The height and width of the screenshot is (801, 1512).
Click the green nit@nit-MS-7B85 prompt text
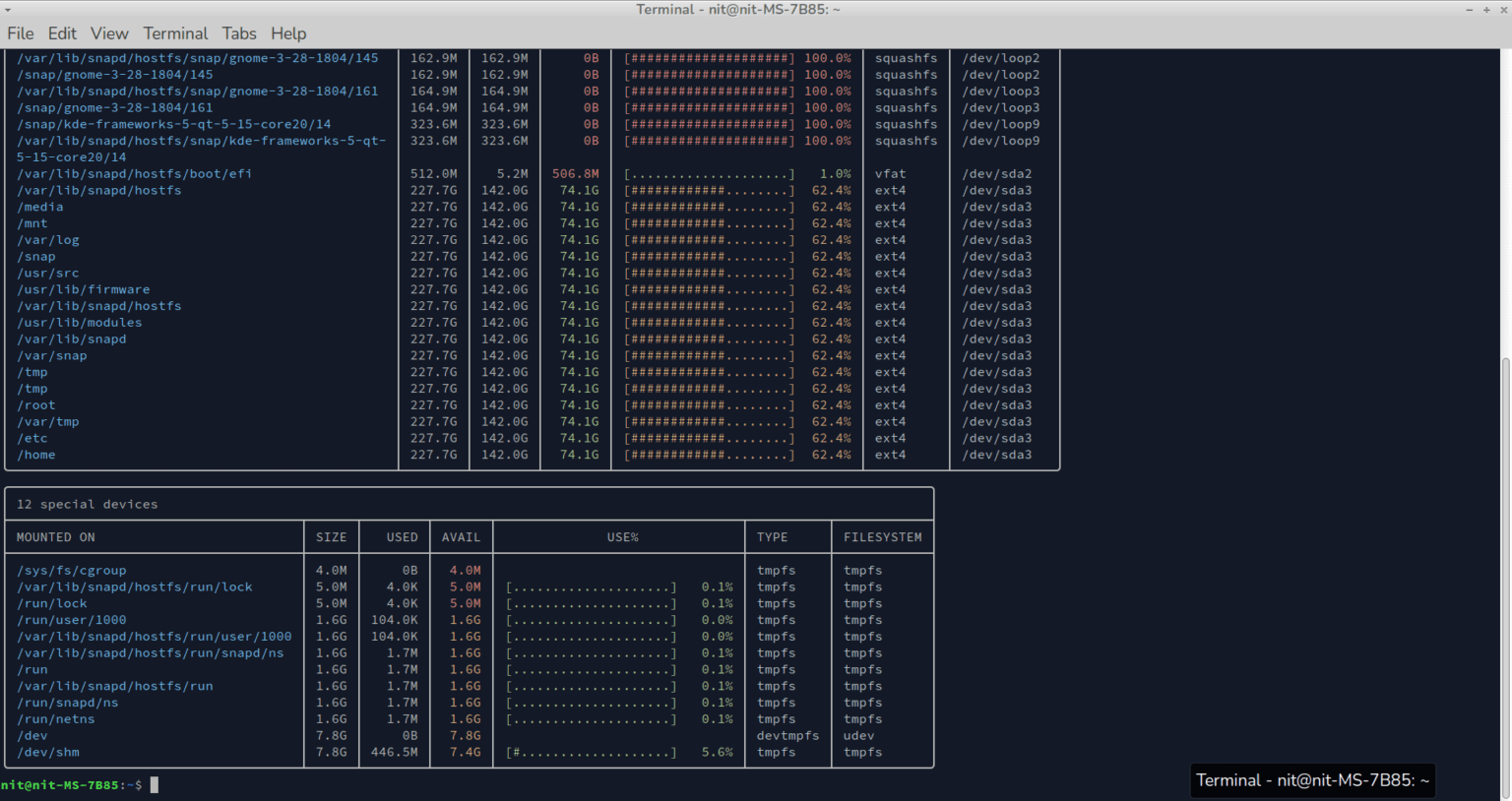coord(59,784)
